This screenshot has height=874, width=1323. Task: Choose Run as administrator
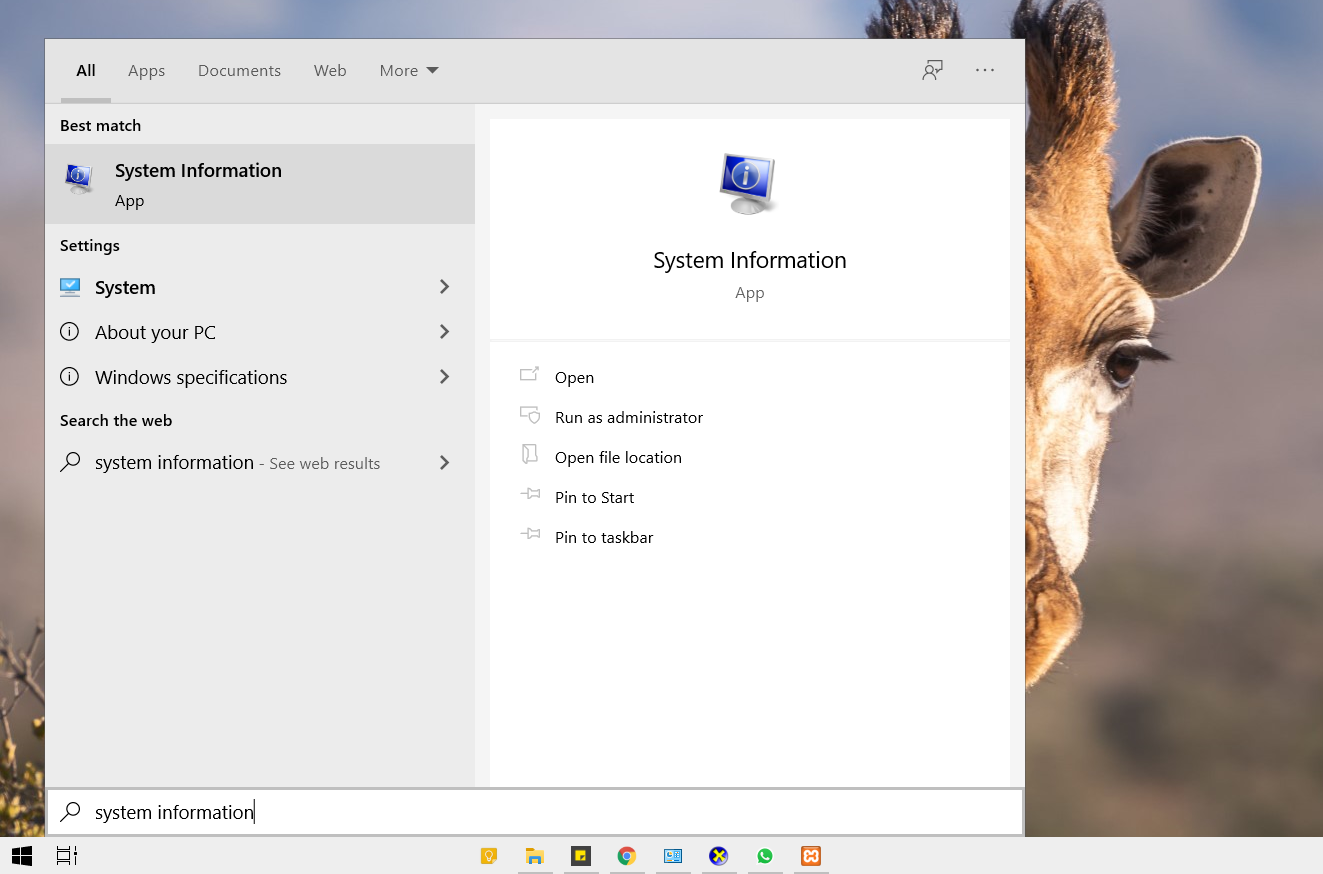tap(629, 417)
